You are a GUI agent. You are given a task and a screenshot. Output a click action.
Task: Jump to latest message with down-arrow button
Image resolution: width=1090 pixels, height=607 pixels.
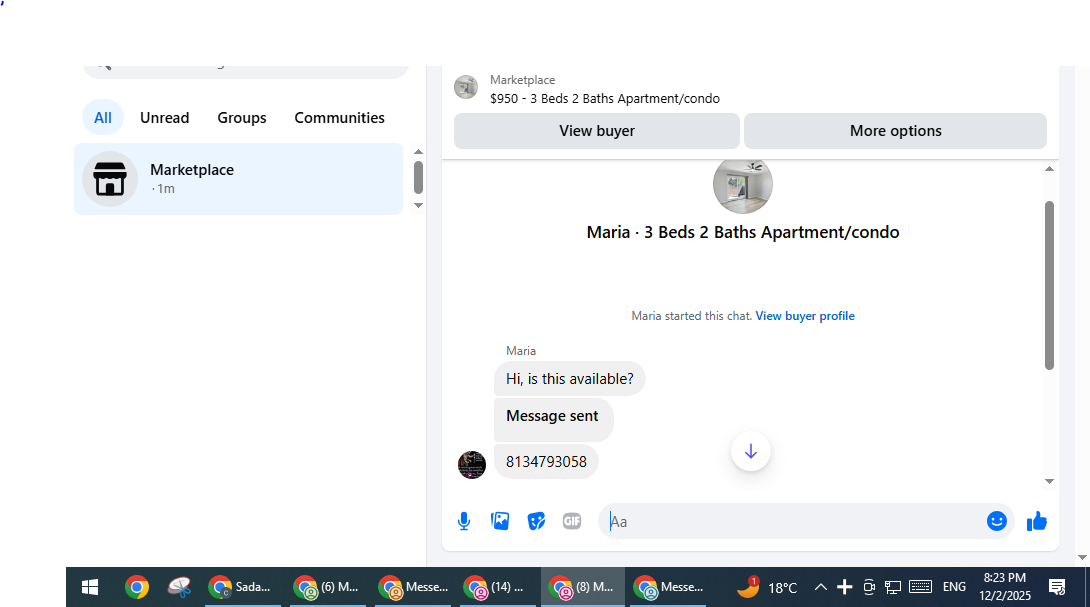[x=751, y=451]
